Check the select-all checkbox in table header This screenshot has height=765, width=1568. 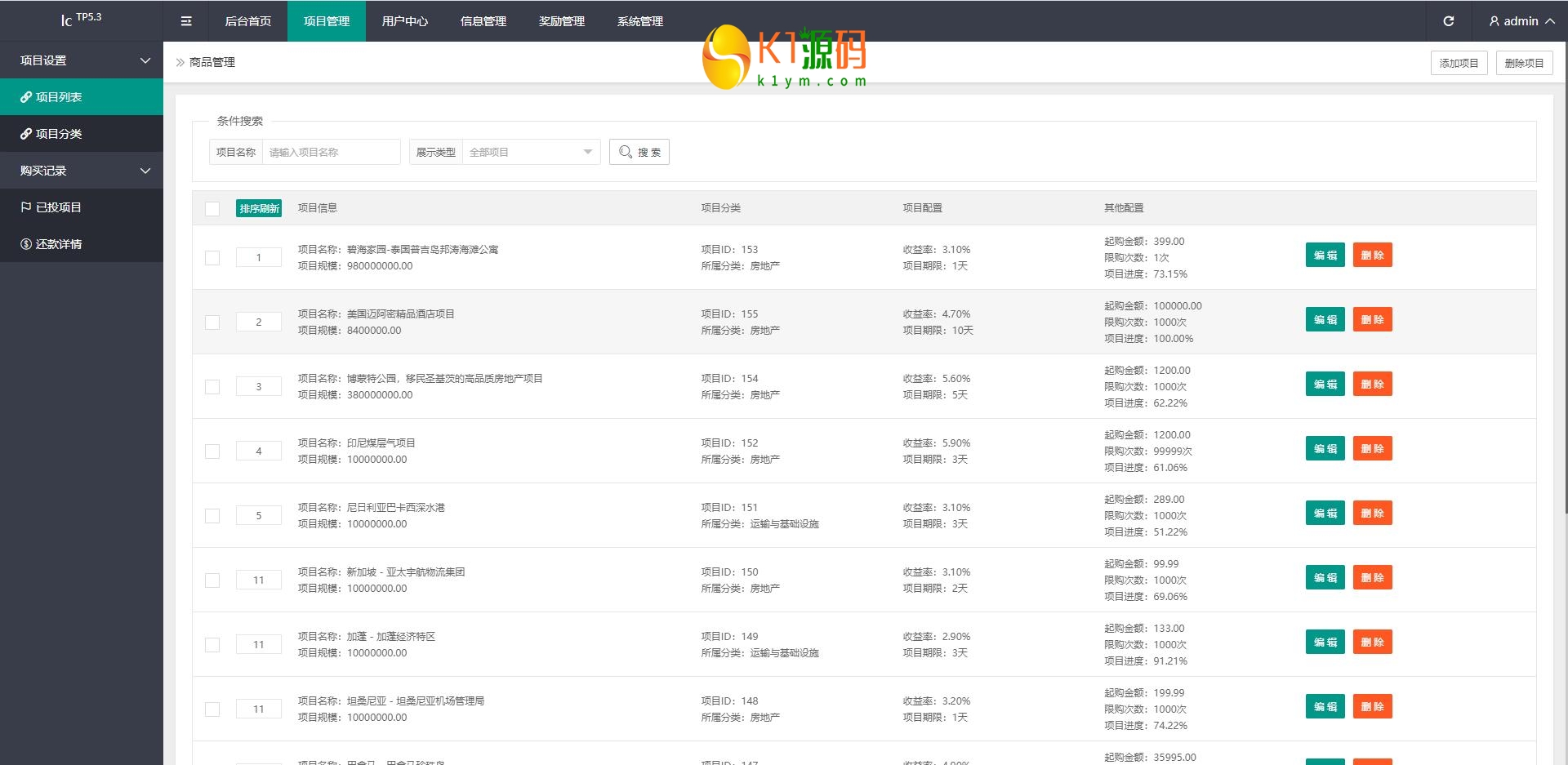click(212, 209)
